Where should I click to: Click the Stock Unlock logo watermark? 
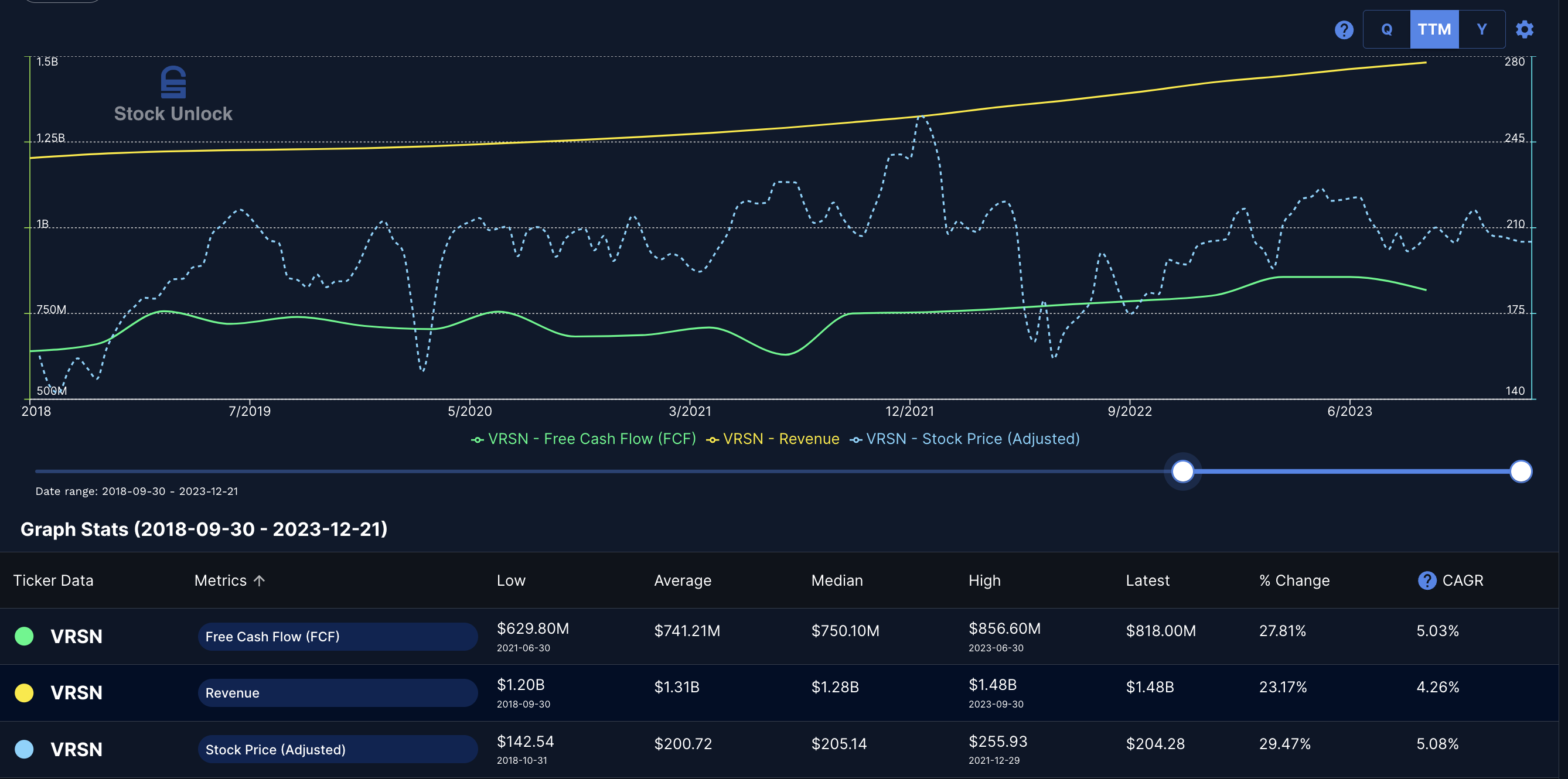pos(173,94)
